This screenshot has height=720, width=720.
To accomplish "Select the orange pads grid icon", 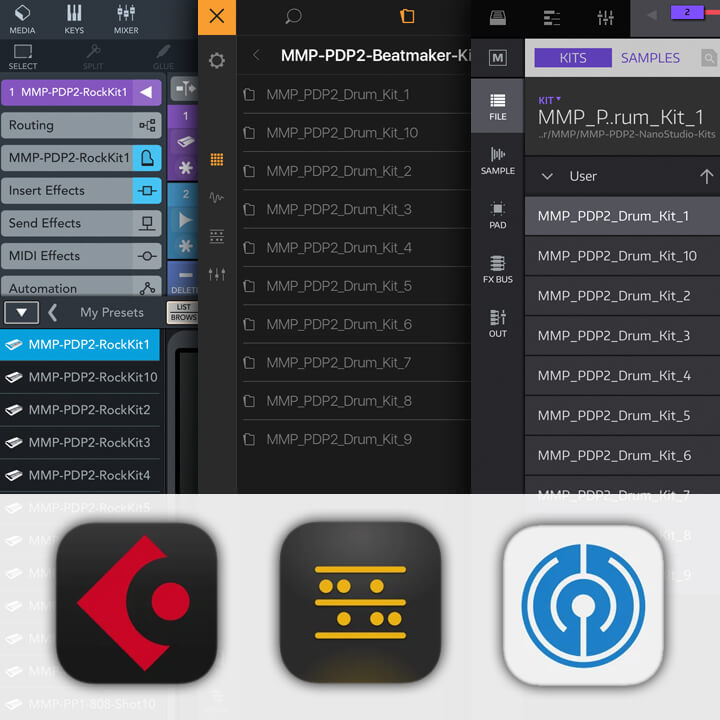I will [217, 159].
